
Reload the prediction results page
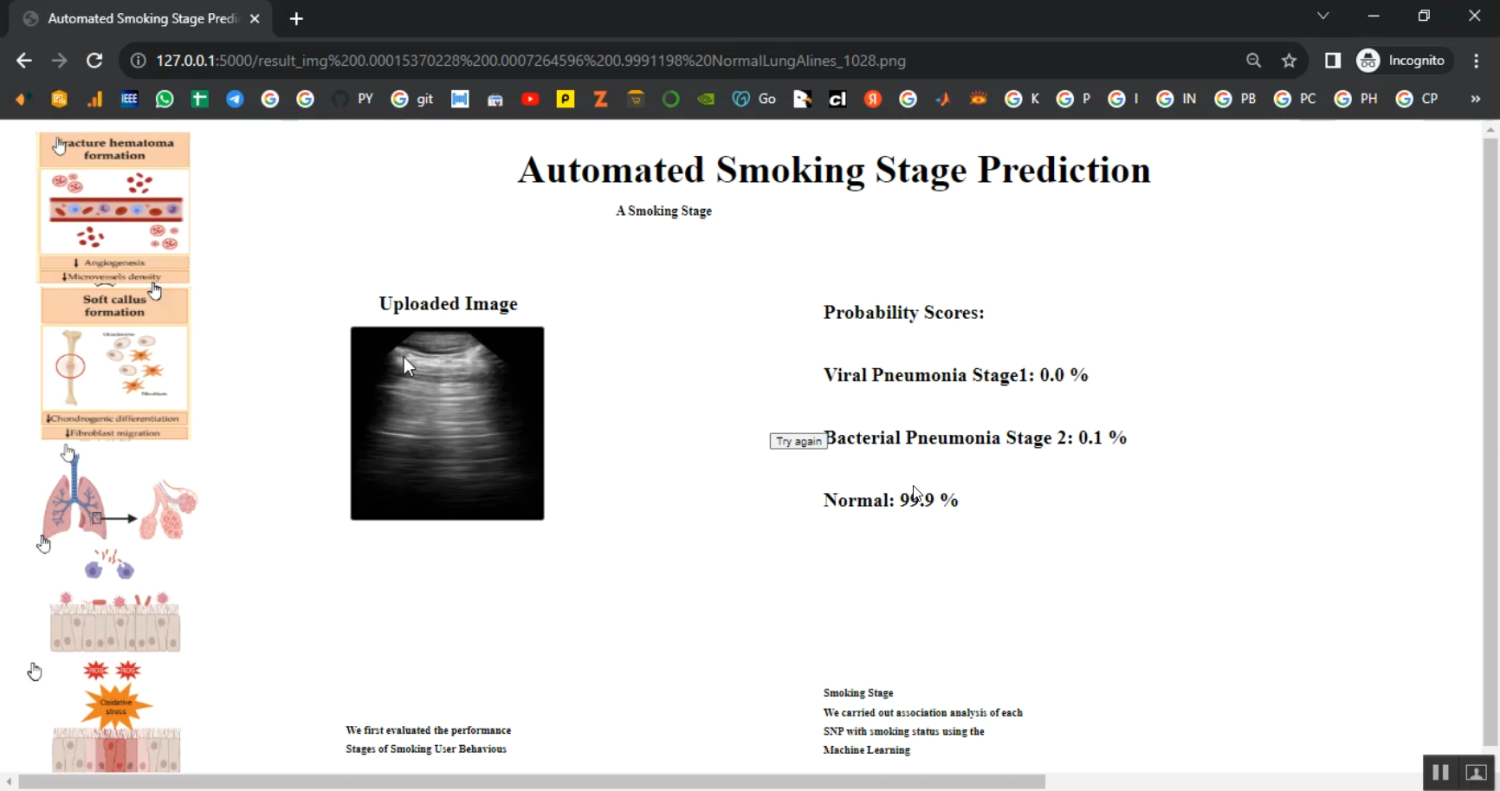(94, 60)
